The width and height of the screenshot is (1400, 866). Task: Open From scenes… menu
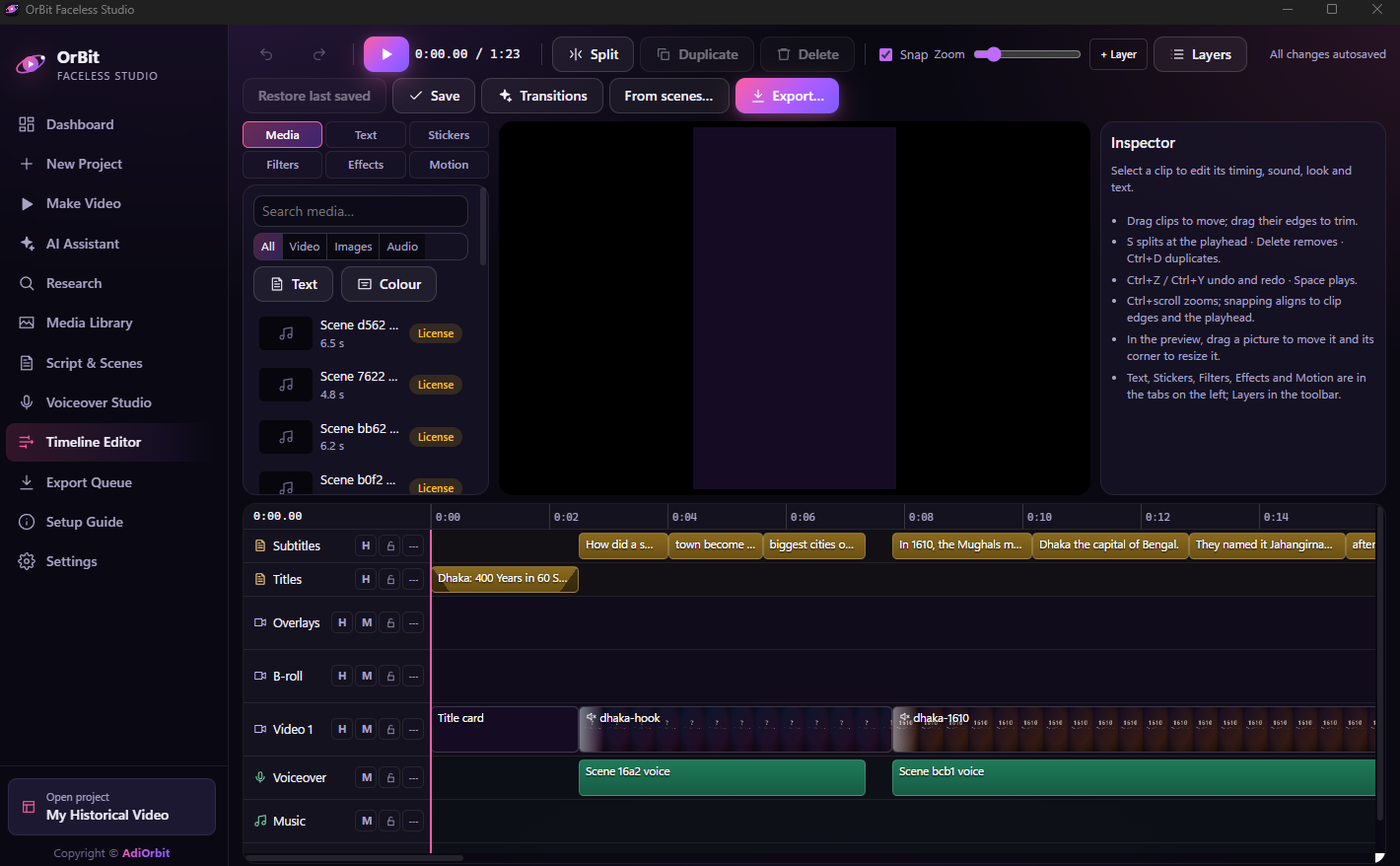pos(668,96)
